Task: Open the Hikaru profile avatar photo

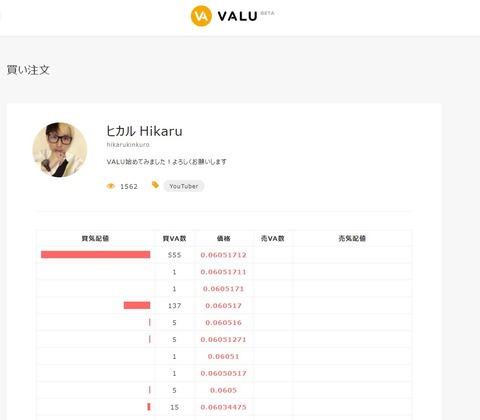Action: pos(60,149)
